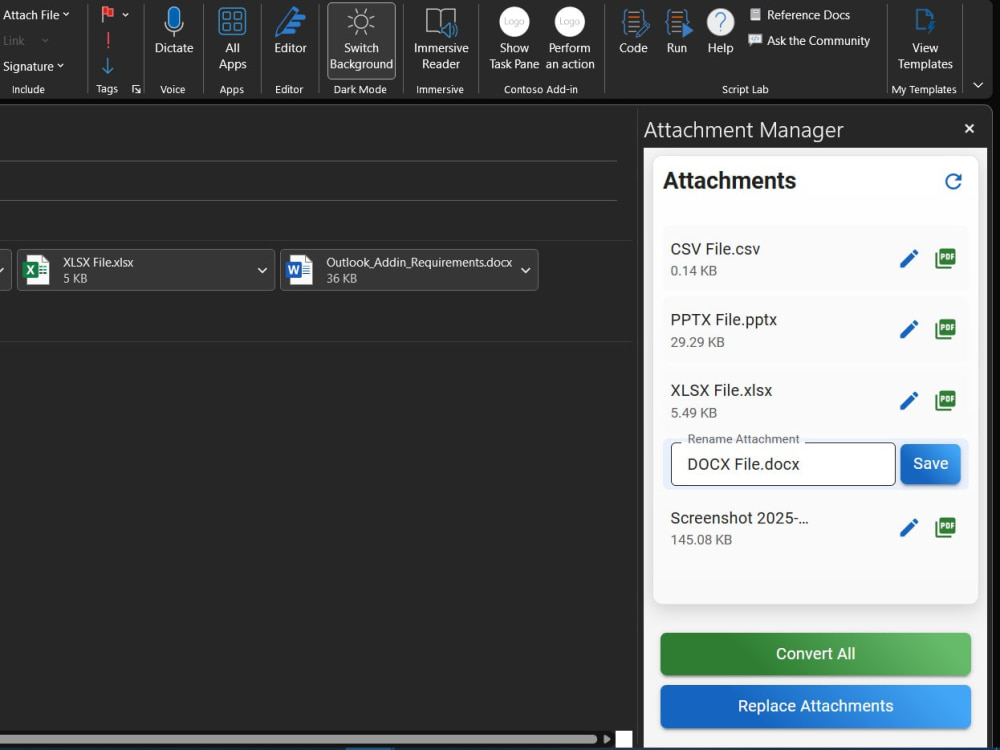
Task: Open Script Lab Code editor
Action: tap(633, 31)
